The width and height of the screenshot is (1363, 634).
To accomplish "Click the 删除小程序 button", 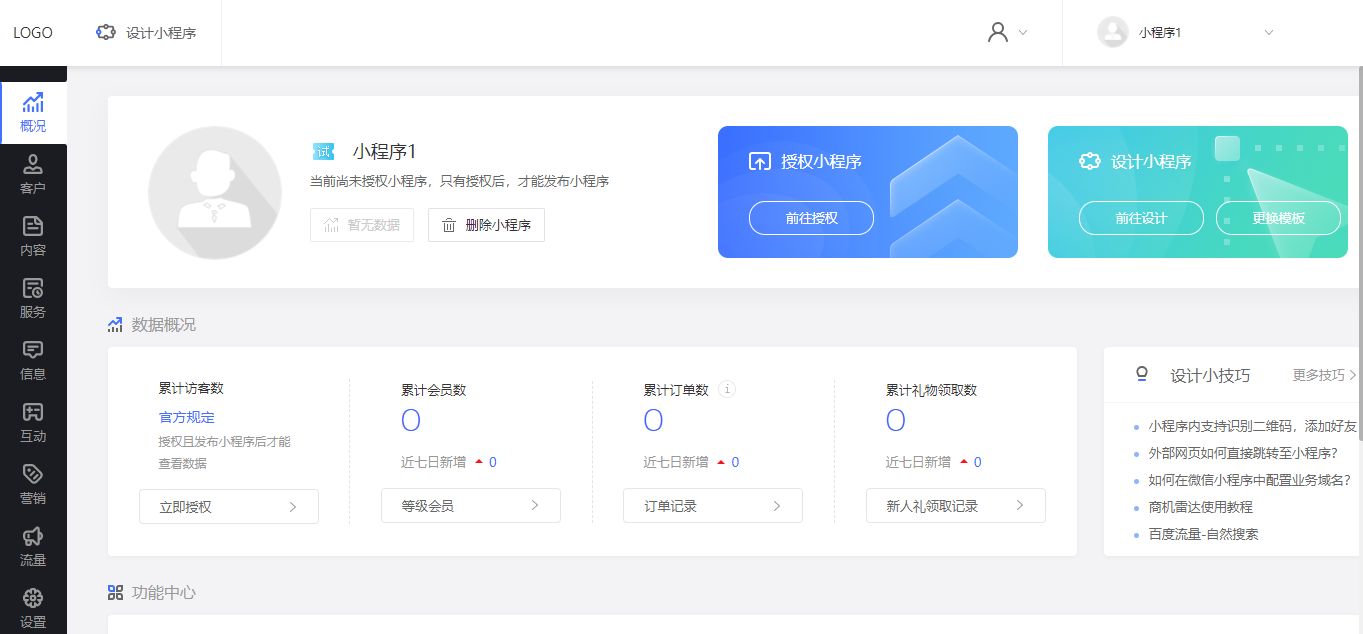I will tap(486, 225).
